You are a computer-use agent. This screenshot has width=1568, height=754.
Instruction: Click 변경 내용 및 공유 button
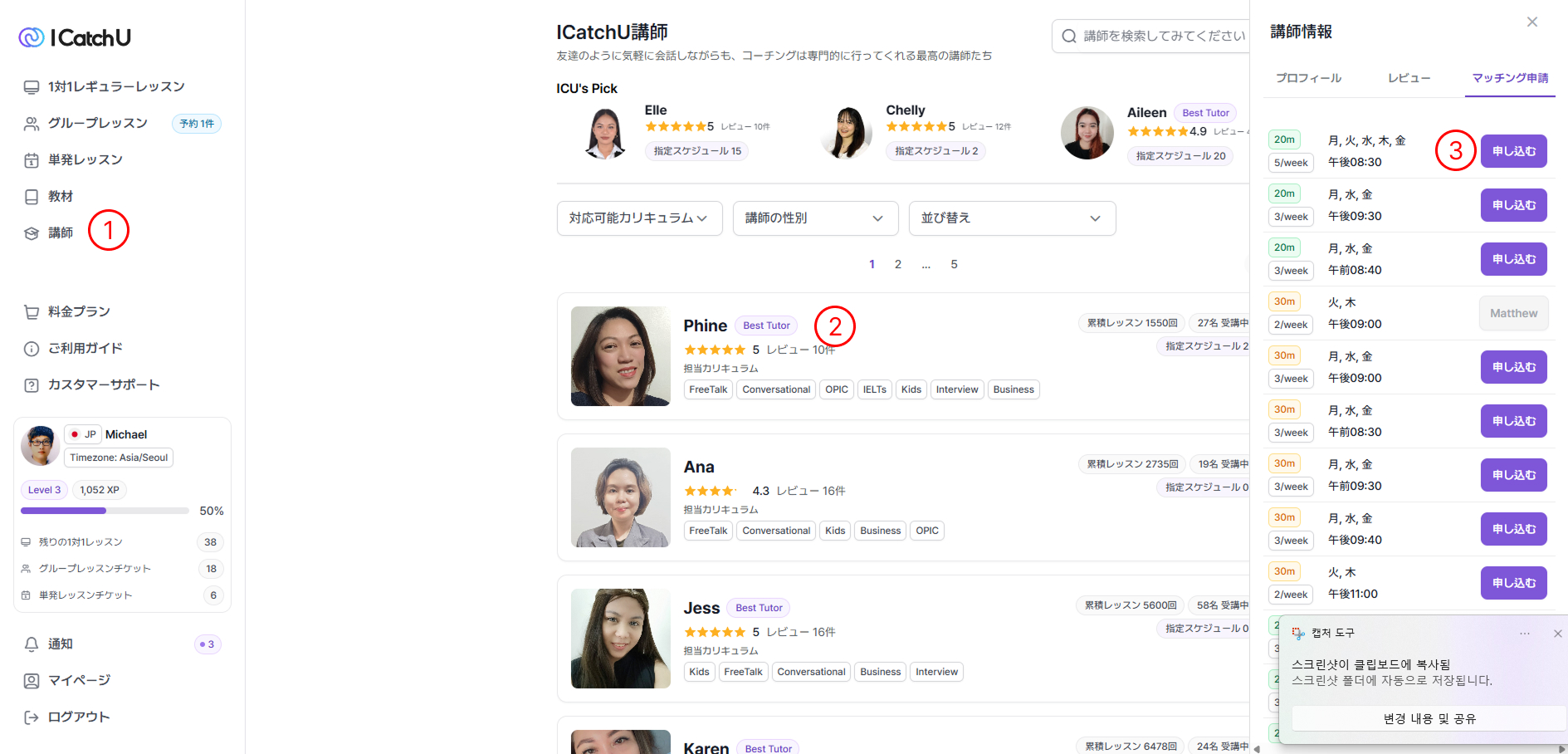[x=1429, y=718]
